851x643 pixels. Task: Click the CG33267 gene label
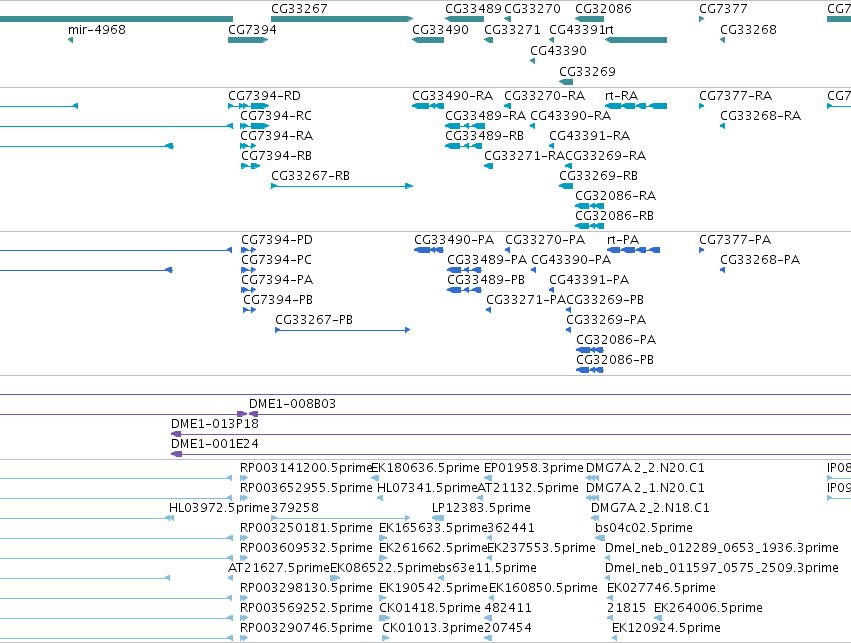pos(299,9)
